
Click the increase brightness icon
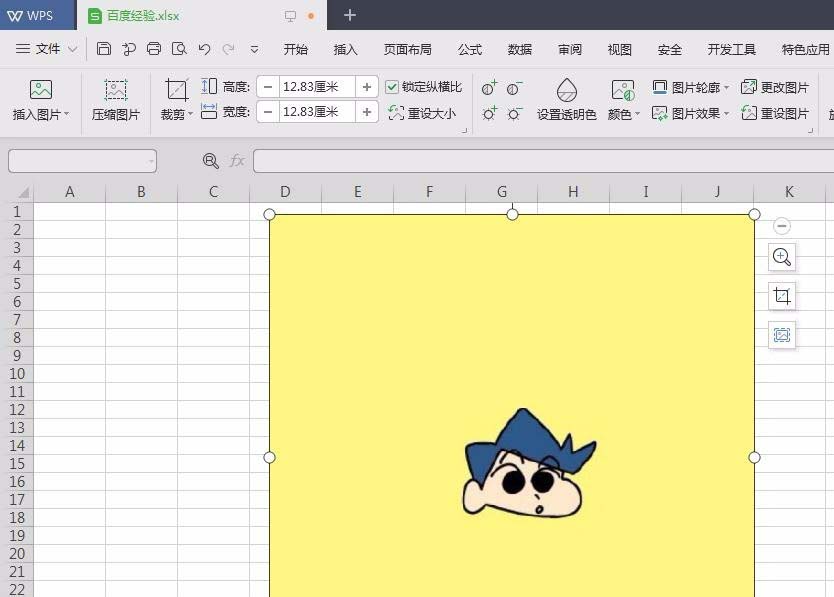489,113
